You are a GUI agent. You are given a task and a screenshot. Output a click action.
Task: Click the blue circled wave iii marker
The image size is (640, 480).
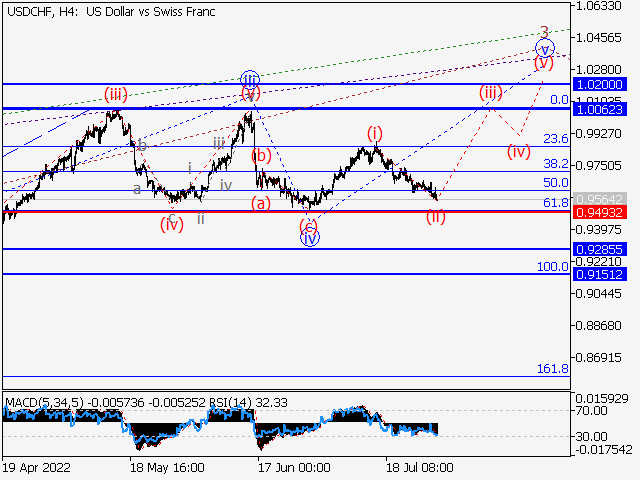(x=250, y=78)
